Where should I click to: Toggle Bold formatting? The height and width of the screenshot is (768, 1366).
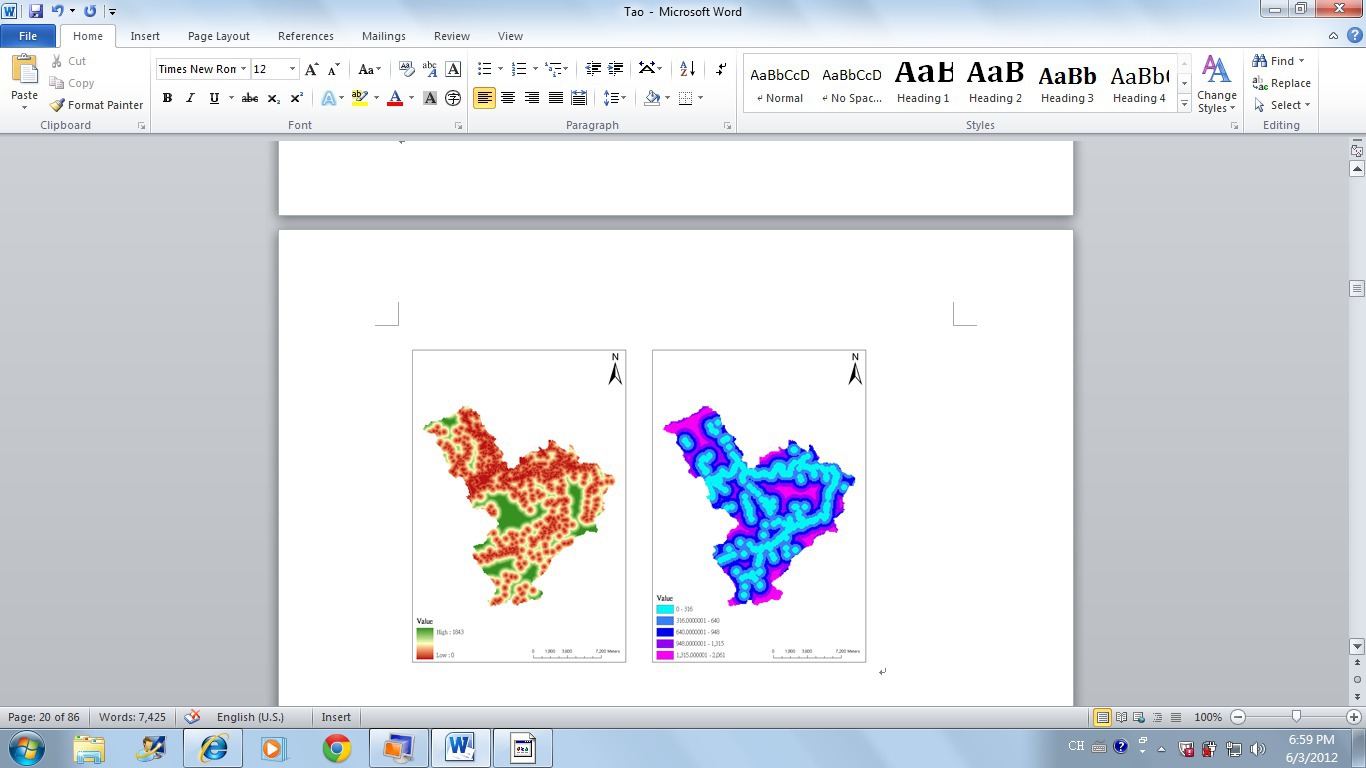point(167,98)
